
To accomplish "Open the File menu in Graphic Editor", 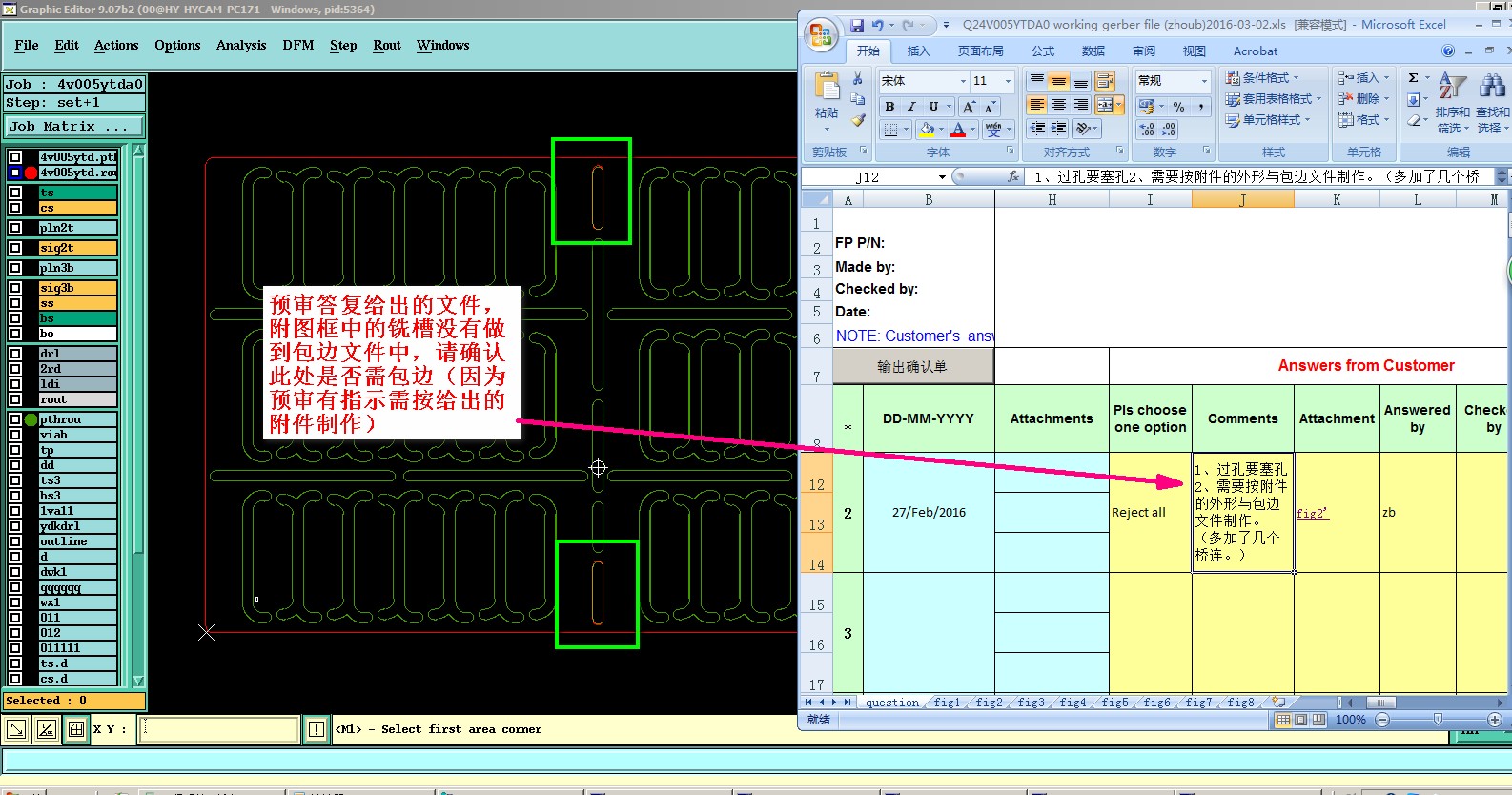I will pos(27,45).
